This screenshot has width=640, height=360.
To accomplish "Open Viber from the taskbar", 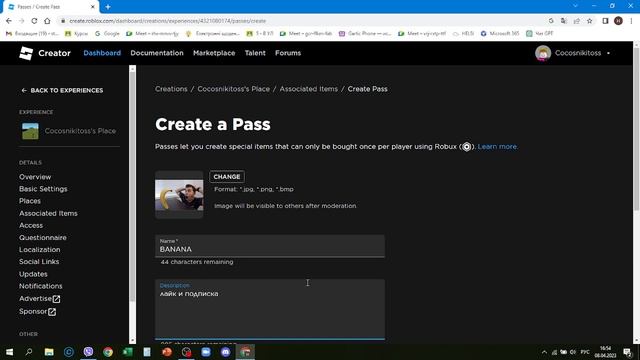I will [88, 352].
